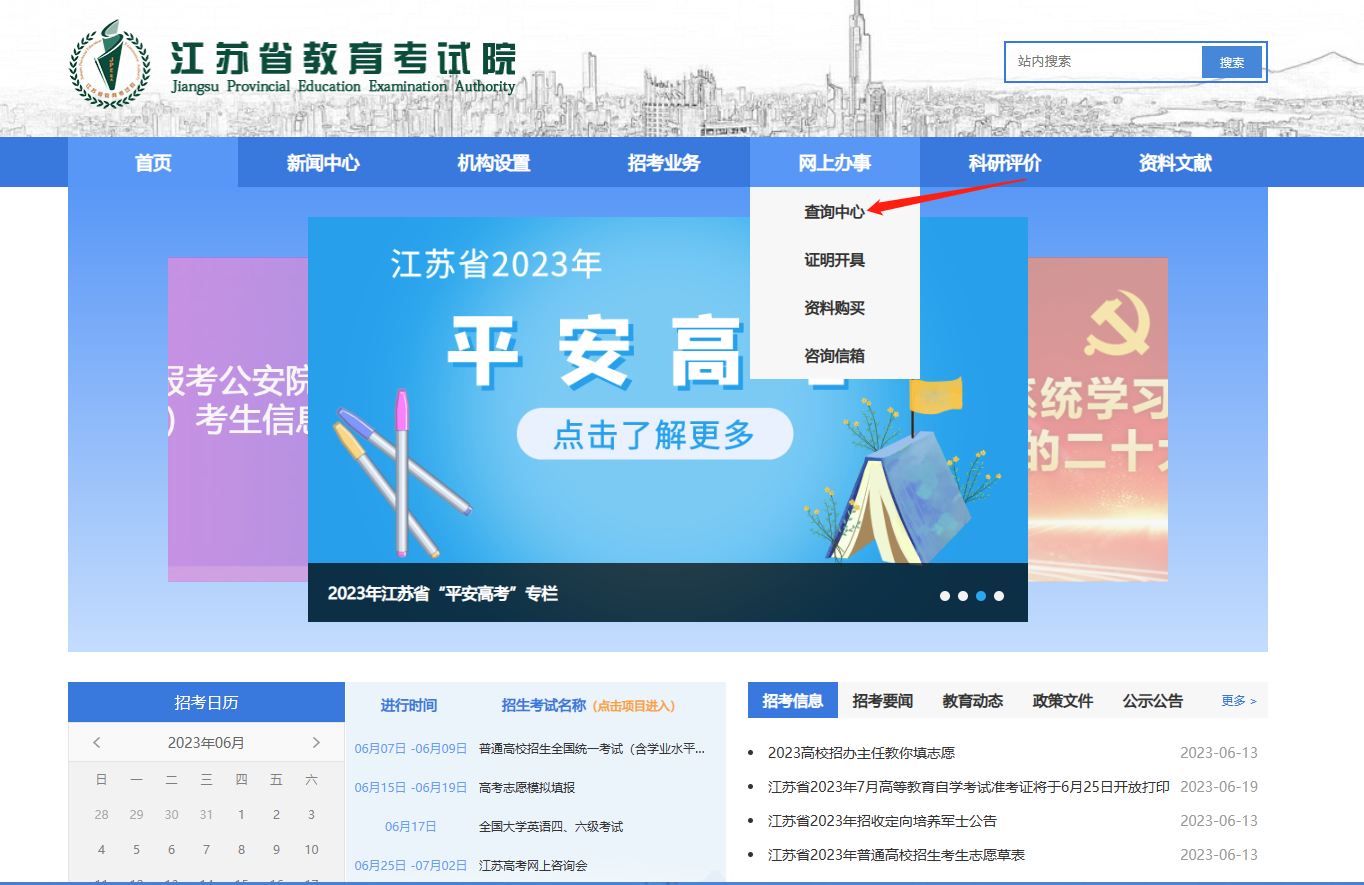The width and height of the screenshot is (1364, 885).
Task: Select calendar date 10
Action: [311, 849]
